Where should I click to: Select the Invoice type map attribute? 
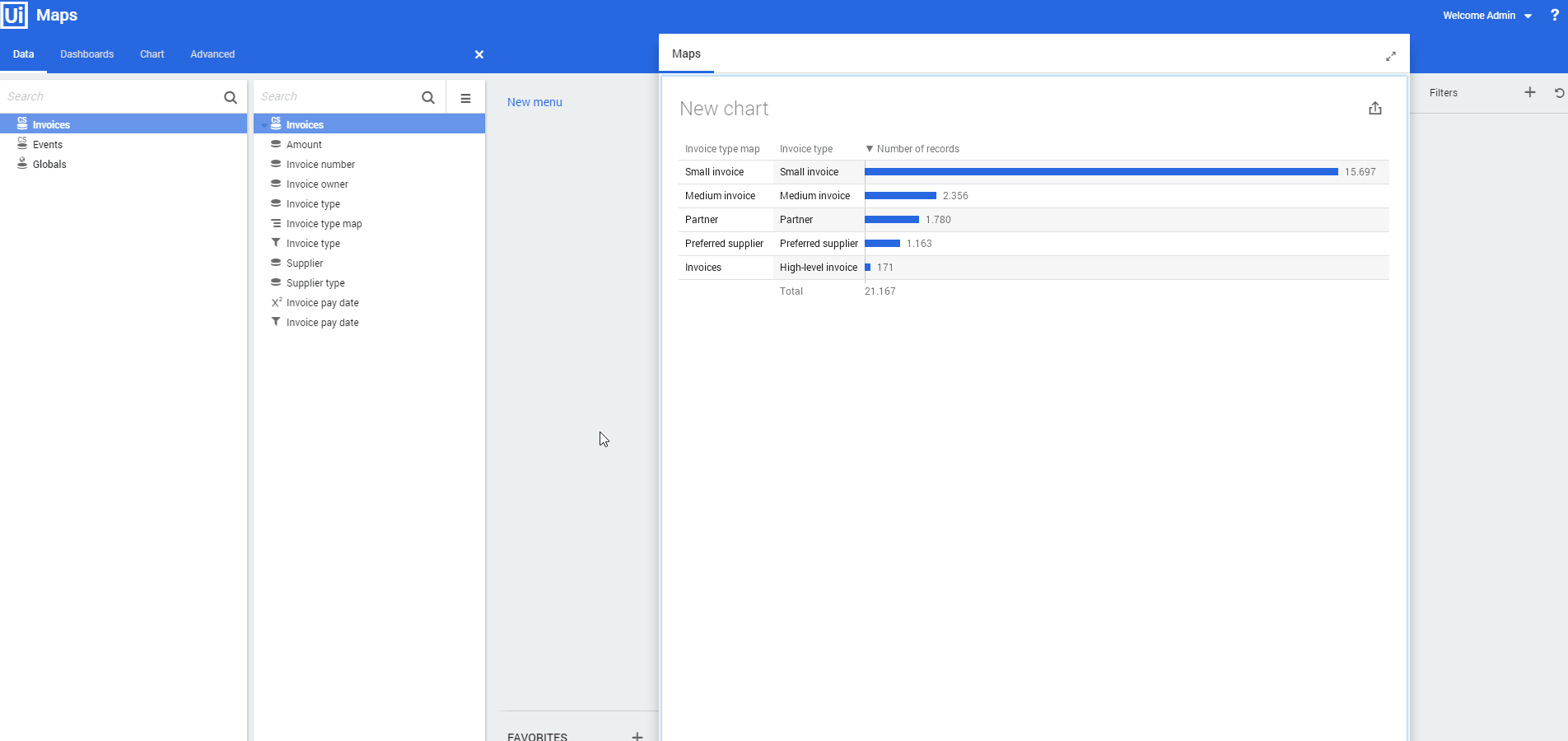[324, 224]
